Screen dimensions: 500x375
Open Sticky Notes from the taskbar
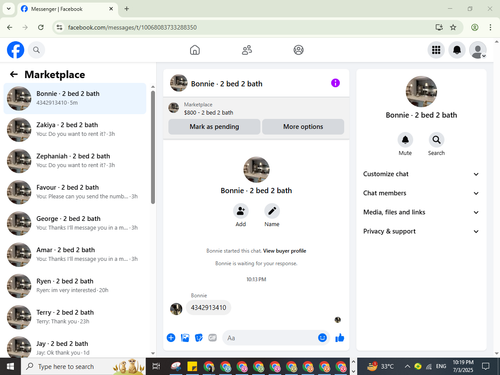tap(192, 366)
